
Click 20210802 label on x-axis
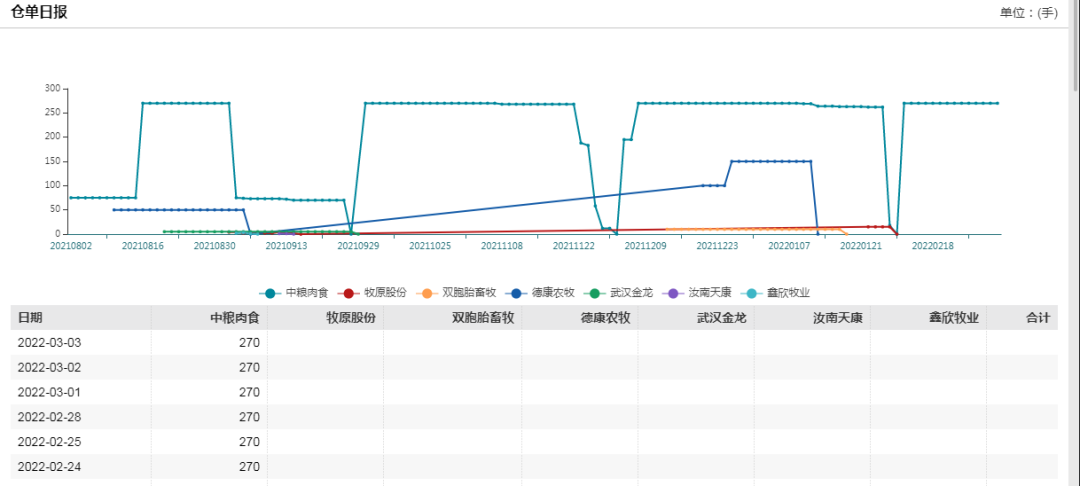[70, 245]
